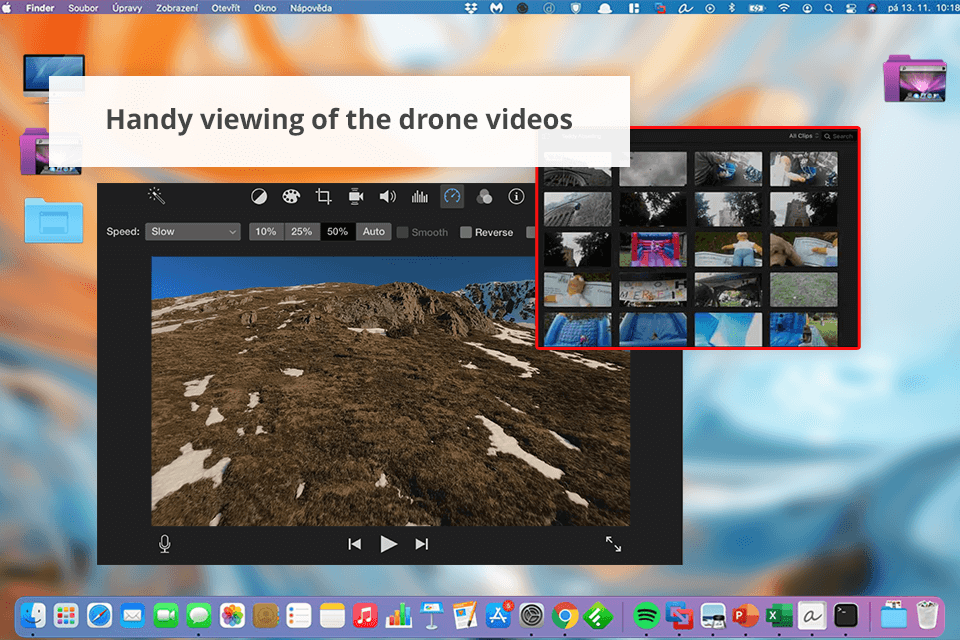The image size is (960, 640).
Task: Open the Zobrazení menu
Action: (176, 8)
